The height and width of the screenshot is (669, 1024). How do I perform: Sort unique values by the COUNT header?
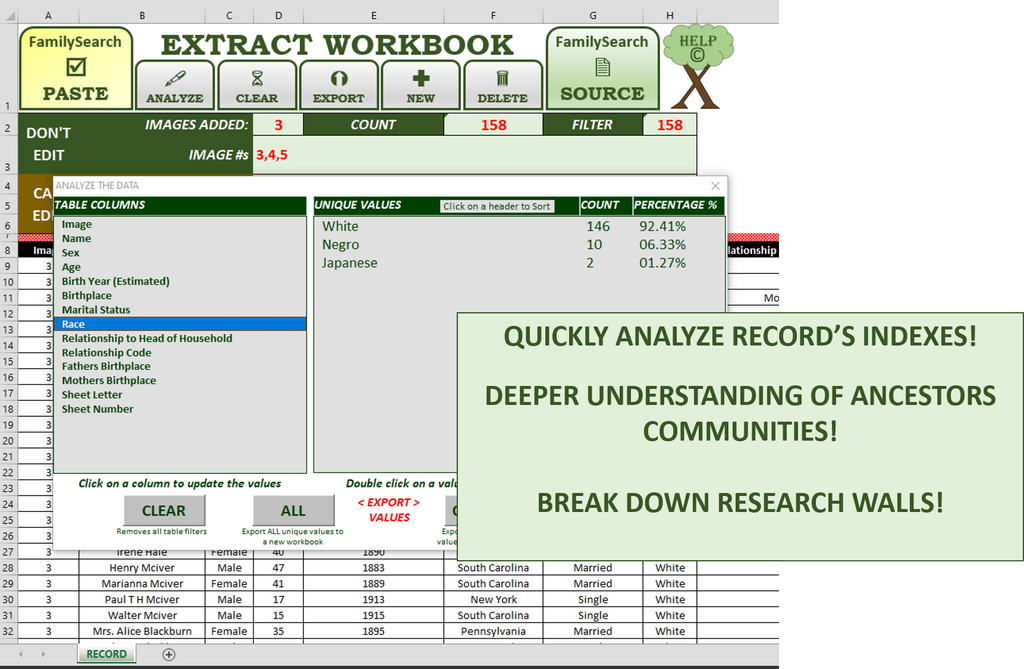coord(602,205)
